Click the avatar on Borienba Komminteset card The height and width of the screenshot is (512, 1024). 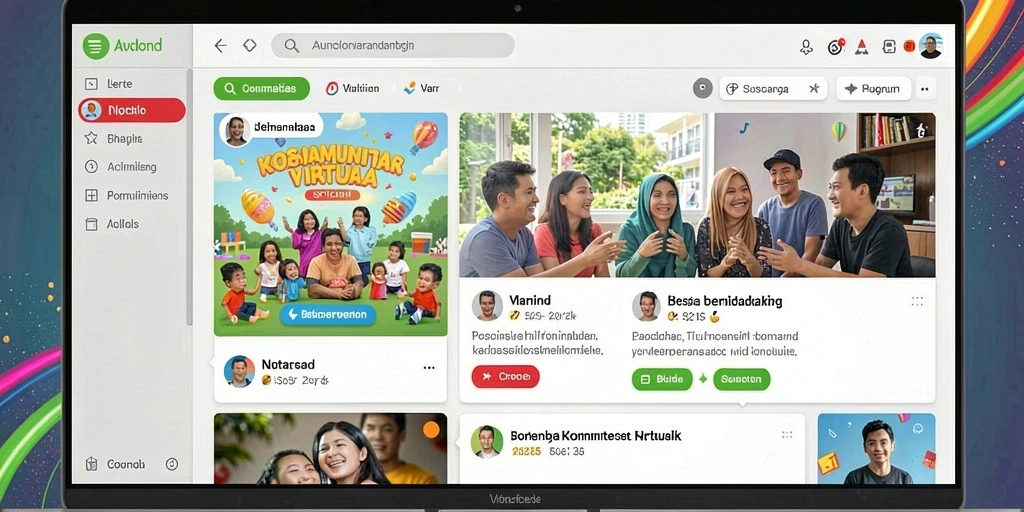click(x=487, y=441)
